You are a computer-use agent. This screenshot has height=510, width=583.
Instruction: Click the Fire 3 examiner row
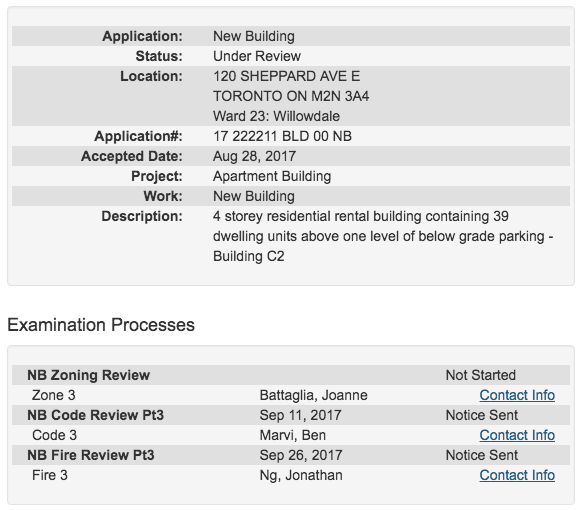[x=291, y=475]
